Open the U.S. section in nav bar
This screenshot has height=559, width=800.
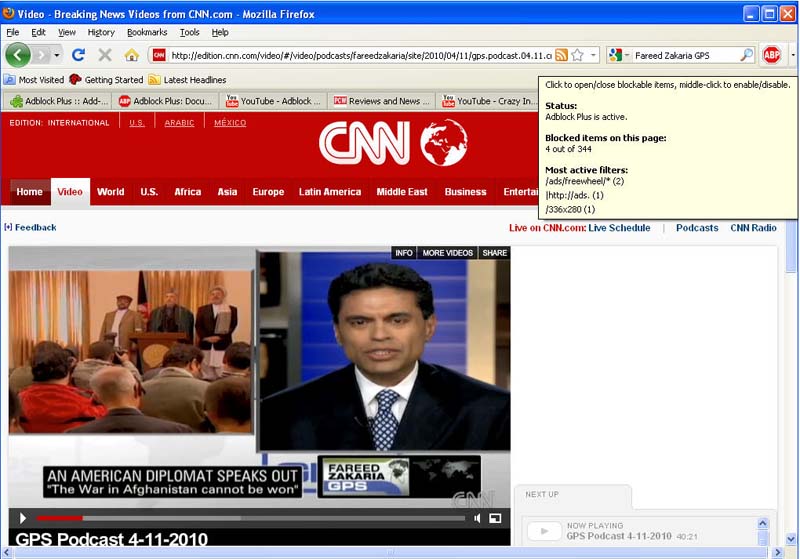pyautogui.click(x=149, y=192)
